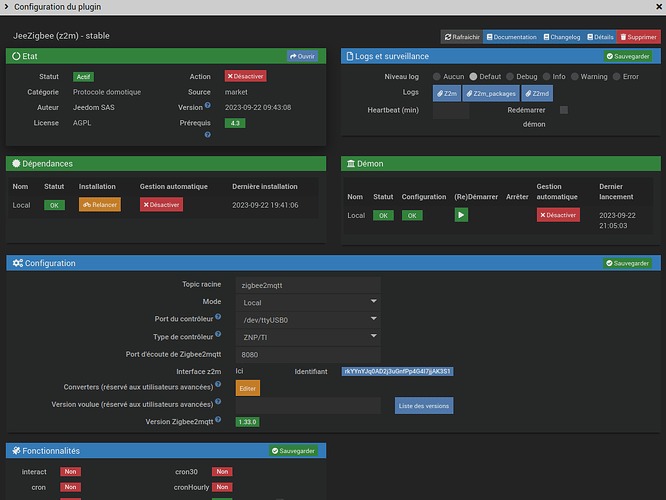Screen dimensions: 666x500
Task: Click the 1.33.0 Zigbee2mqtt version badge
Action: (247, 422)
